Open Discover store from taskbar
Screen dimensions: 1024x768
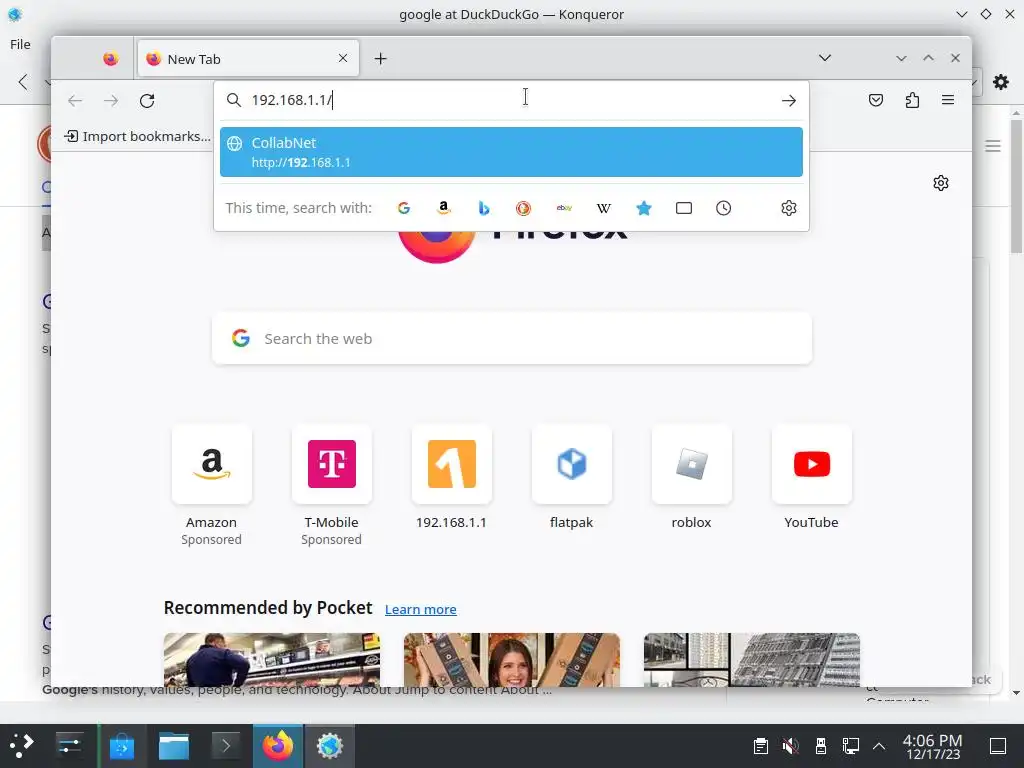coord(121,745)
